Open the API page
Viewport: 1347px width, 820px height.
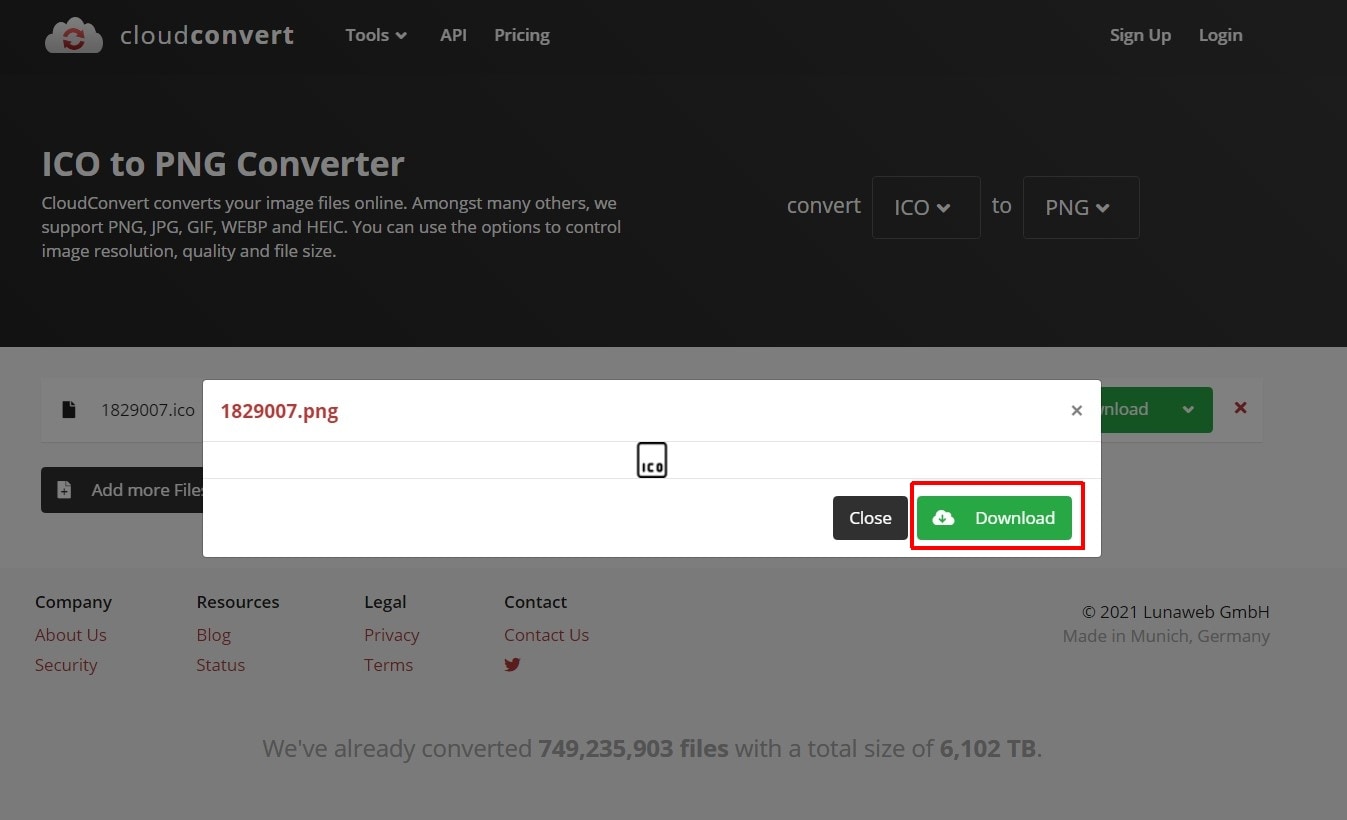point(453,35)
